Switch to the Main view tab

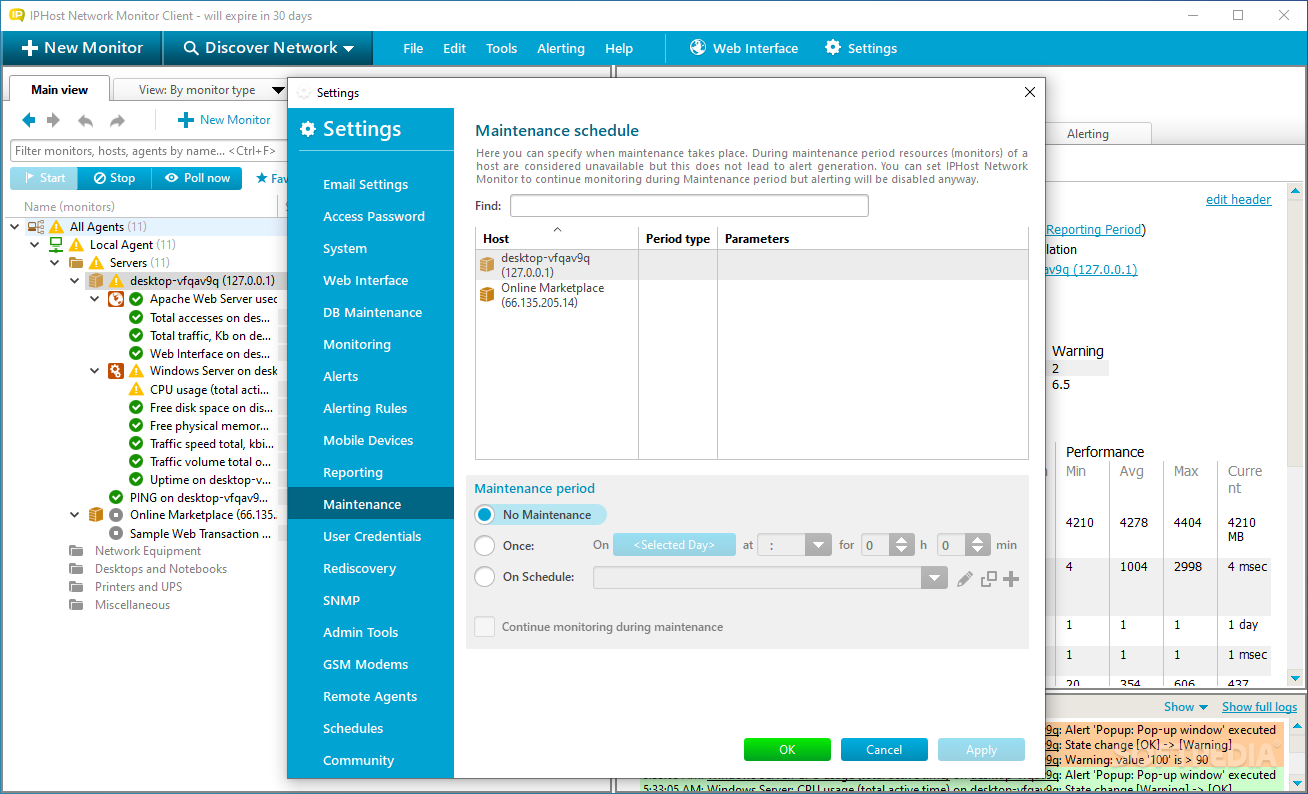[x=60, y=89]
